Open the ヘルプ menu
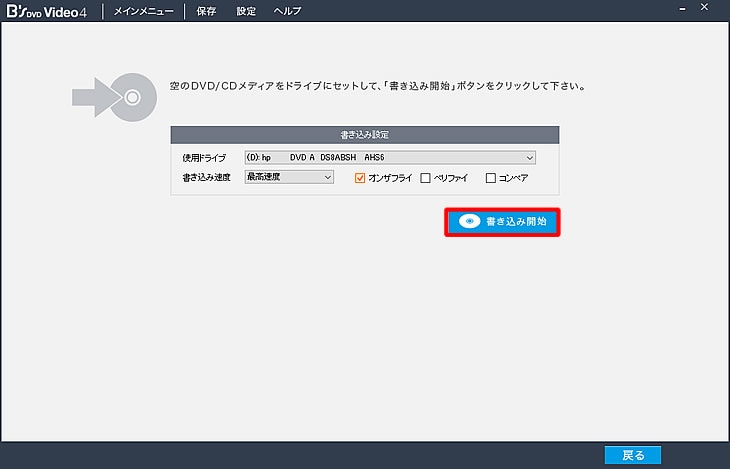This screenshot has width=730, height=469. point(287,11)
